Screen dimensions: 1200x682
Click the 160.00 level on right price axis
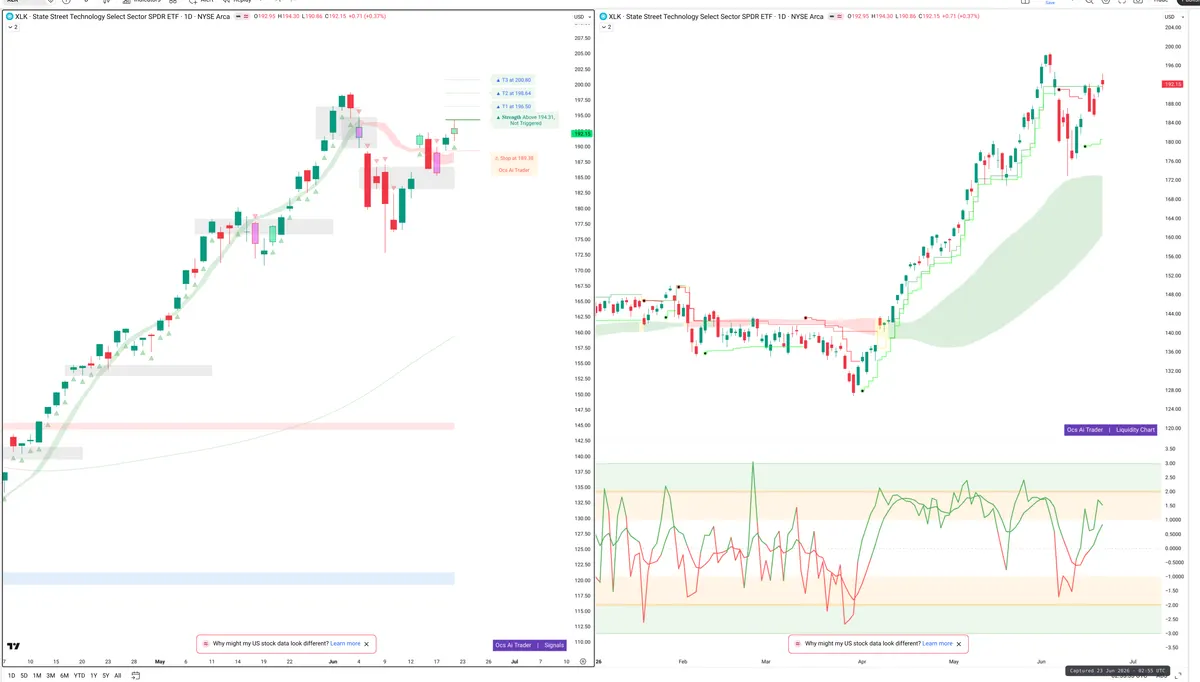(x=1171, y=237)
